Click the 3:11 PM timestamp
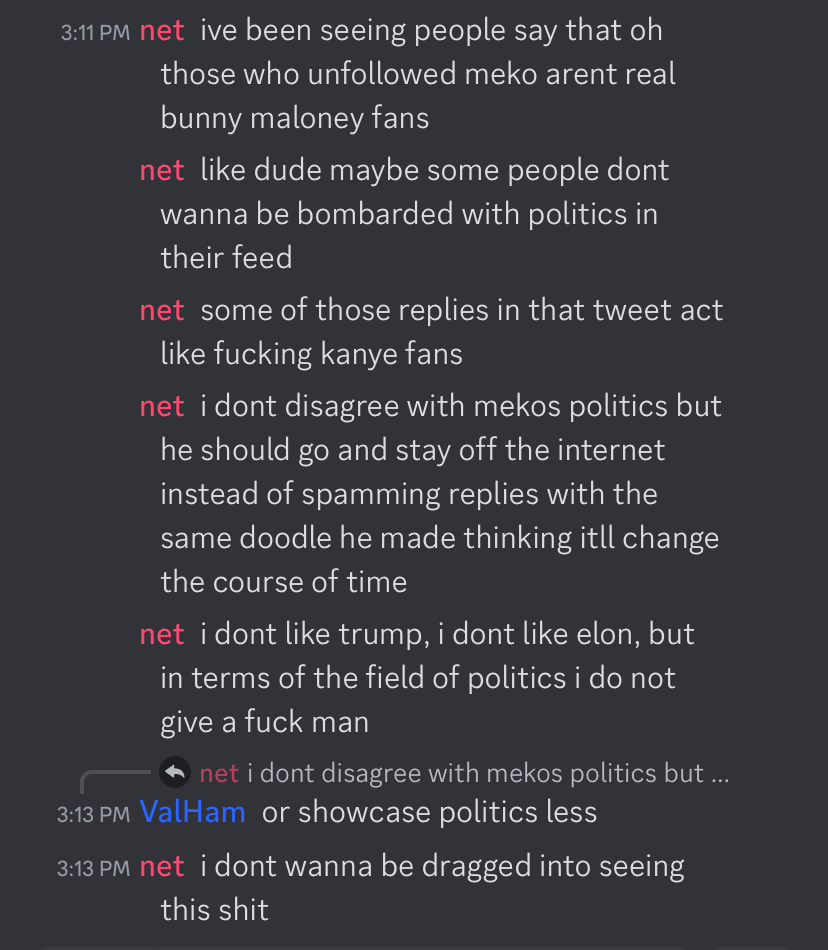This screenshot has height=950, width=828. (95, 32)
